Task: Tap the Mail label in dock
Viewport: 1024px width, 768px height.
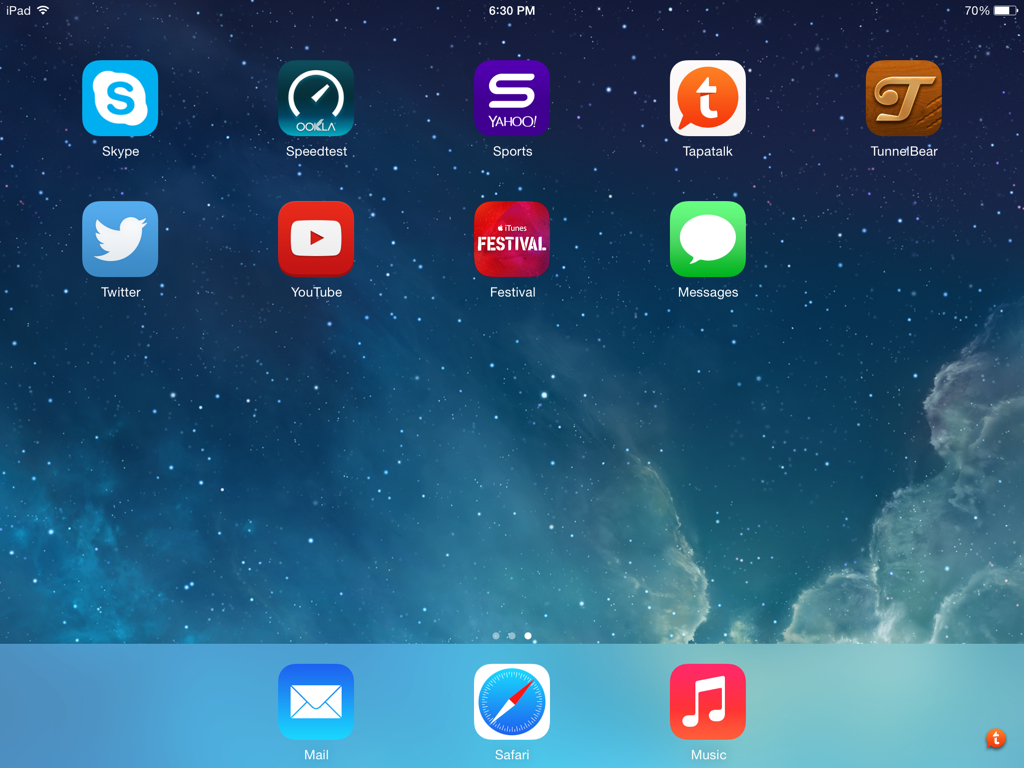Action: [316, 755]
